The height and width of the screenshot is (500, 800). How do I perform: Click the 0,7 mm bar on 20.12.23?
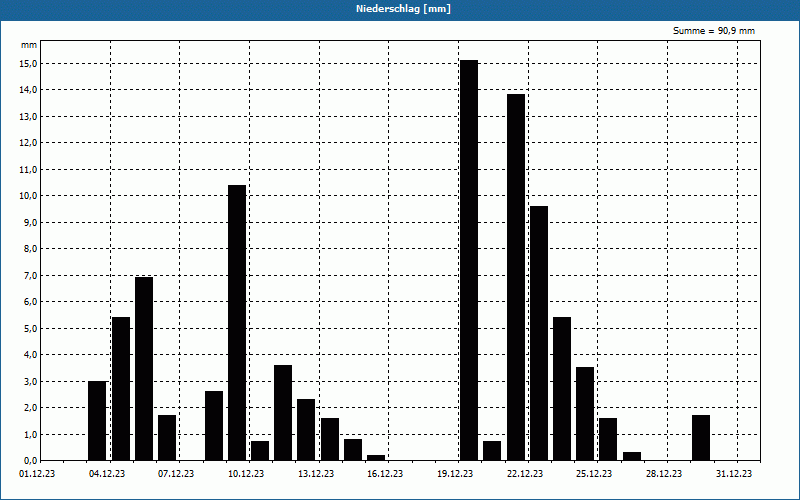click(492, 451)
